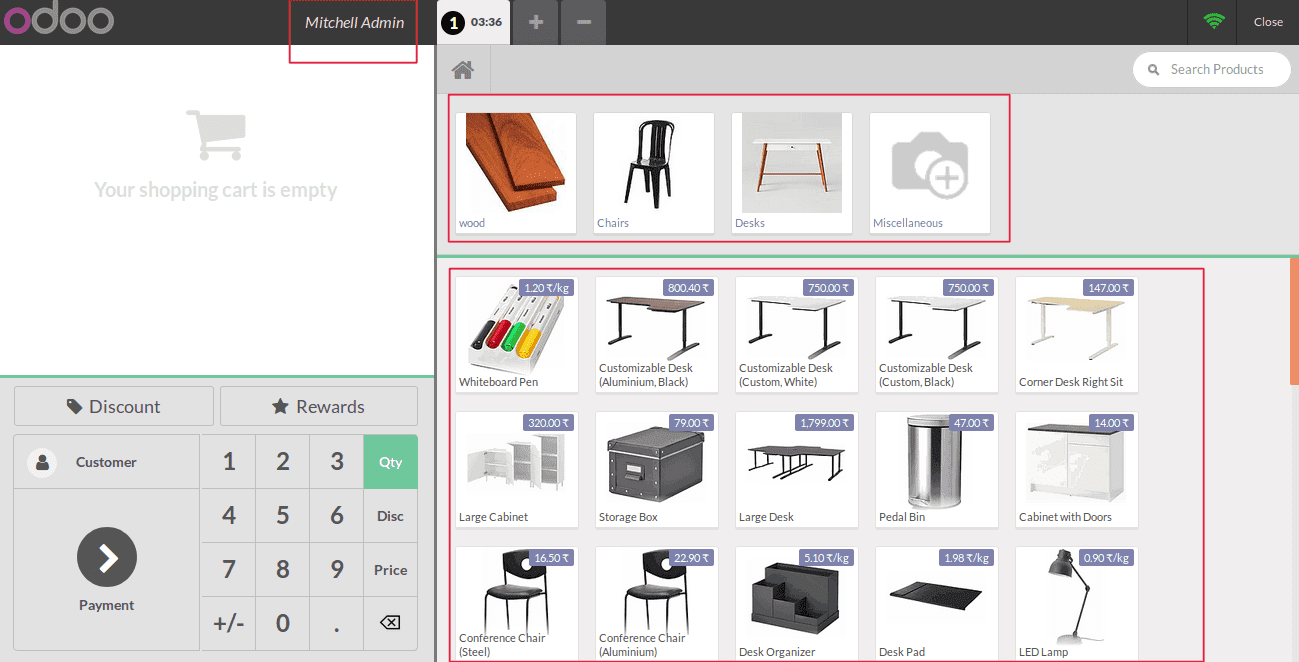Remove current order with minus tab
This screenshot has width=1299, height=662.
click(x=584, y=22)
